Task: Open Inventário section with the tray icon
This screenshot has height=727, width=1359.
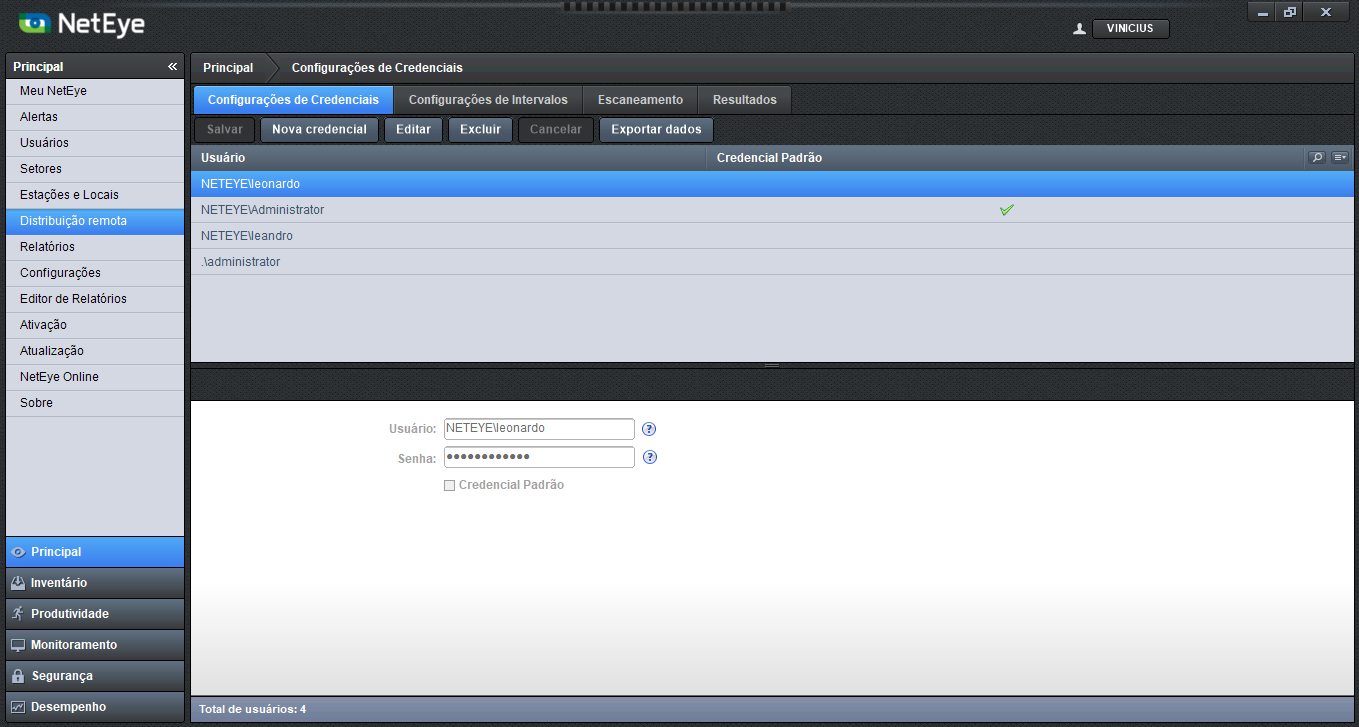Action: (x=95, y=583)
